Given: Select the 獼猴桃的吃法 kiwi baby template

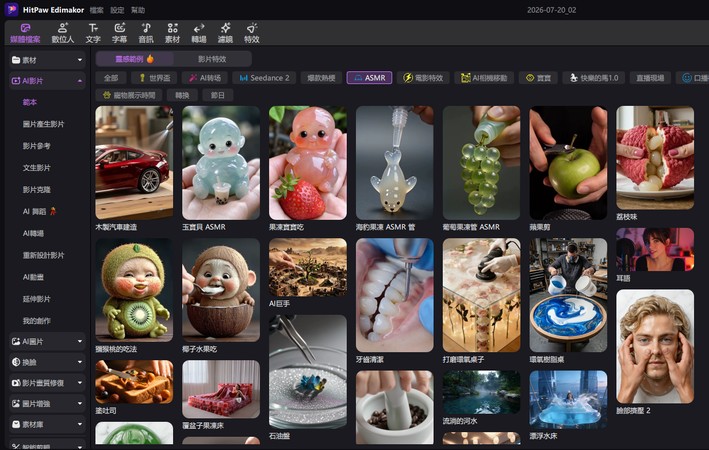Looking at the screenshot, I should coord(134,290).
